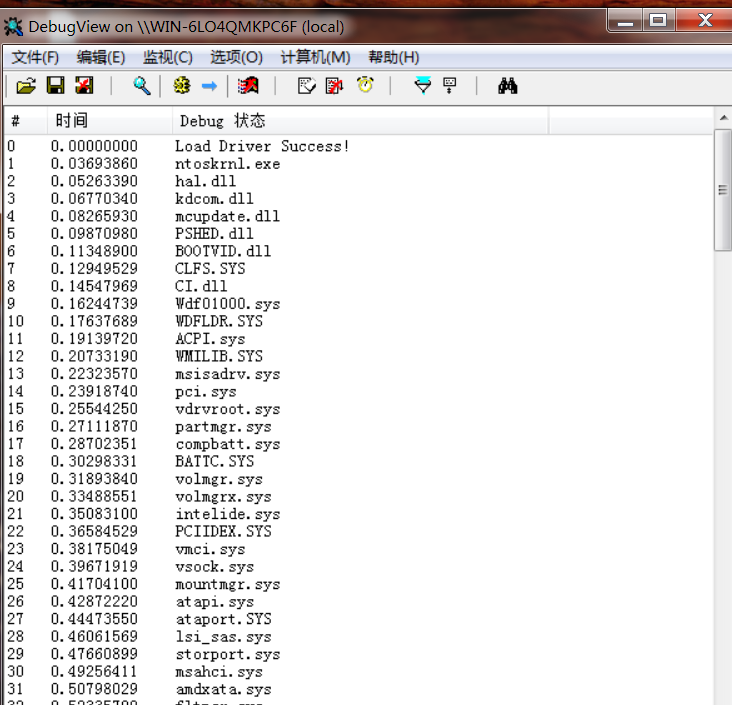The height and width of the screenshot is (705, 732).
Task: Select the PSHED.dll row
Action: coord(359,234)
